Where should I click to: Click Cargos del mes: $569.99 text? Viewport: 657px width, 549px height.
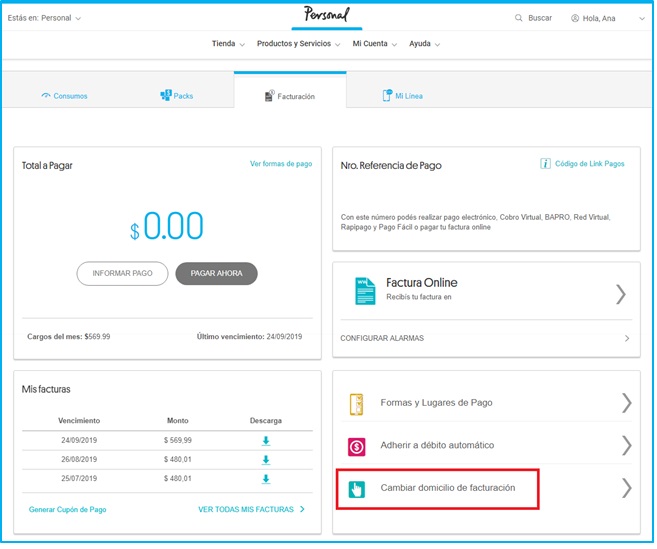point(69,338)
